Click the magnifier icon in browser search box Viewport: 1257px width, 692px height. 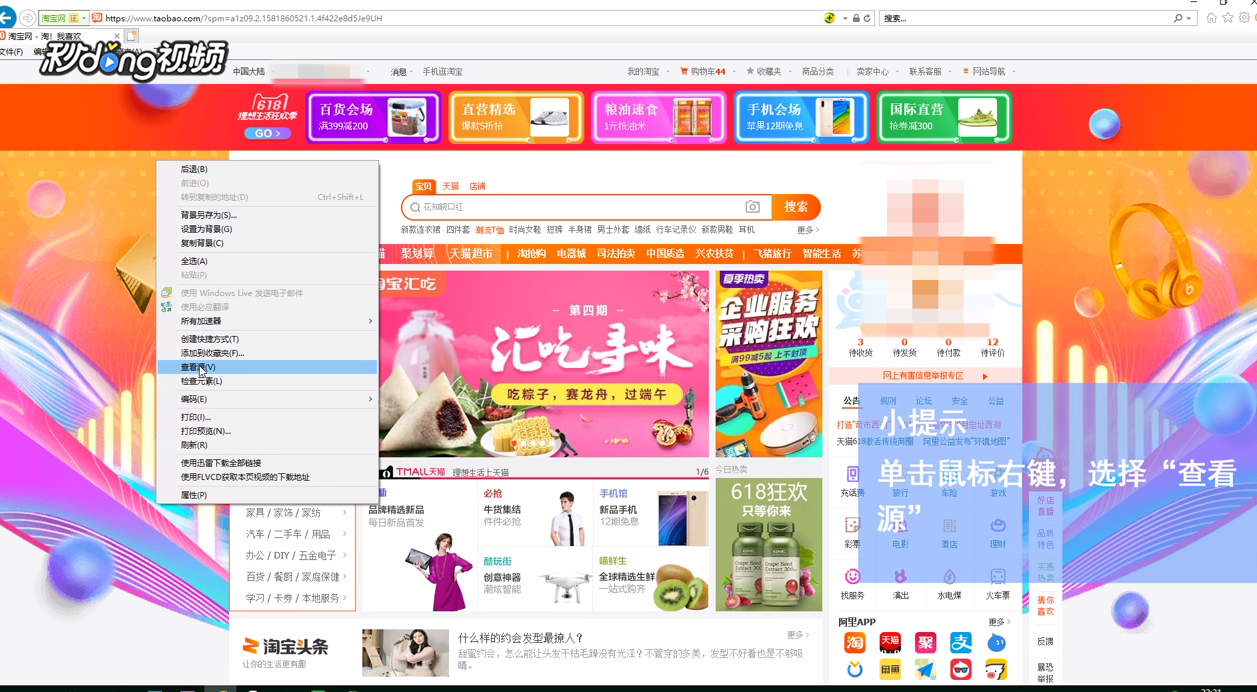[1178, 18]
